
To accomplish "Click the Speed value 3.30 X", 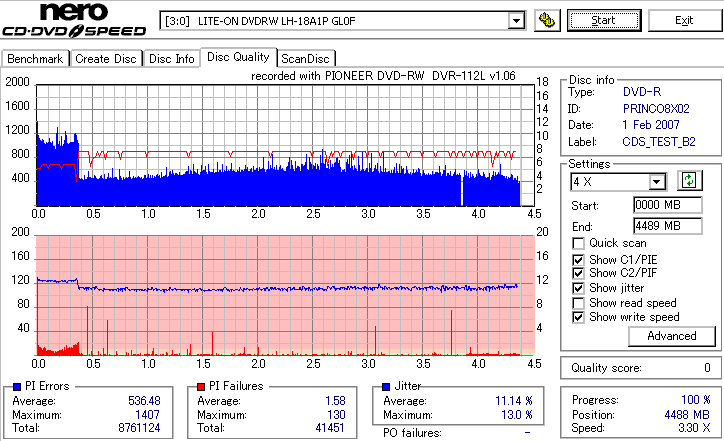I will coord(694,428).
